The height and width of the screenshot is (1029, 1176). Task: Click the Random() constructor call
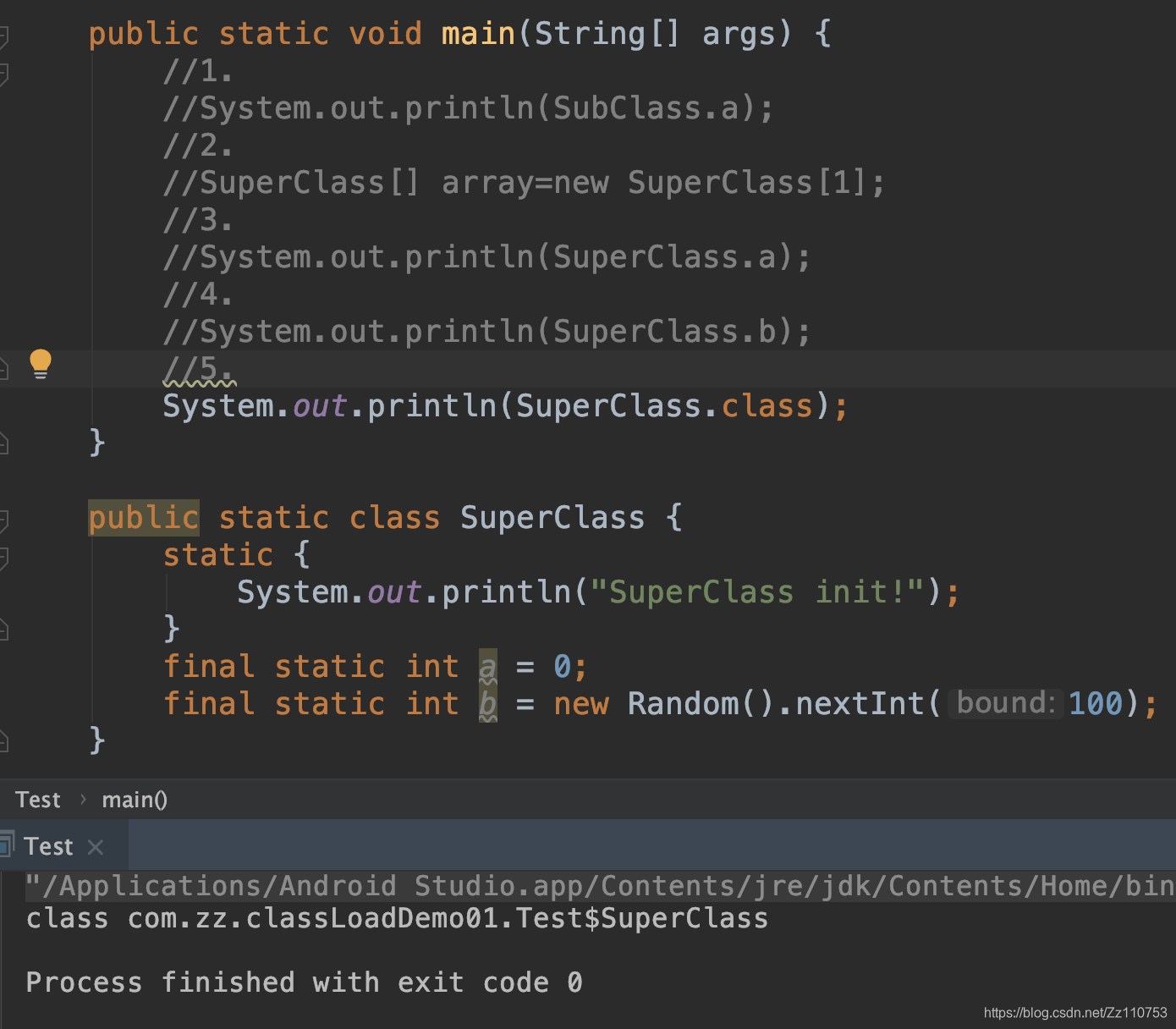point(701,704)
